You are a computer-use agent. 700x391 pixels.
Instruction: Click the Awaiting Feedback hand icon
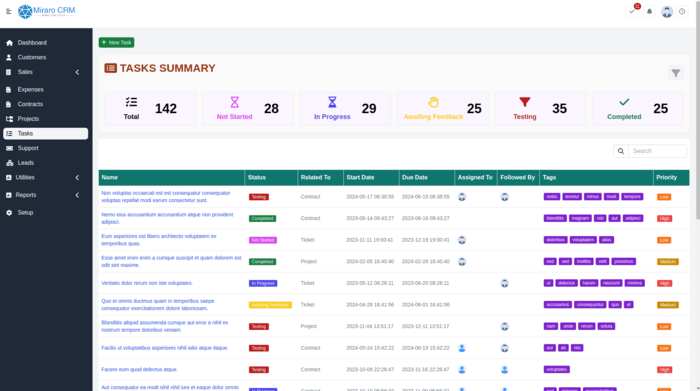click(x=433, y=102)
